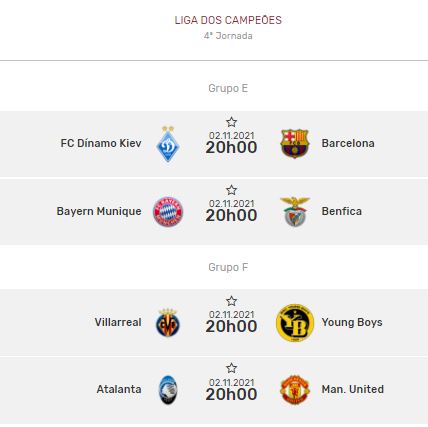Screen dimensions: 428x427
Task: Click the Villarreal club badge
Action: [x=168, y=322]
